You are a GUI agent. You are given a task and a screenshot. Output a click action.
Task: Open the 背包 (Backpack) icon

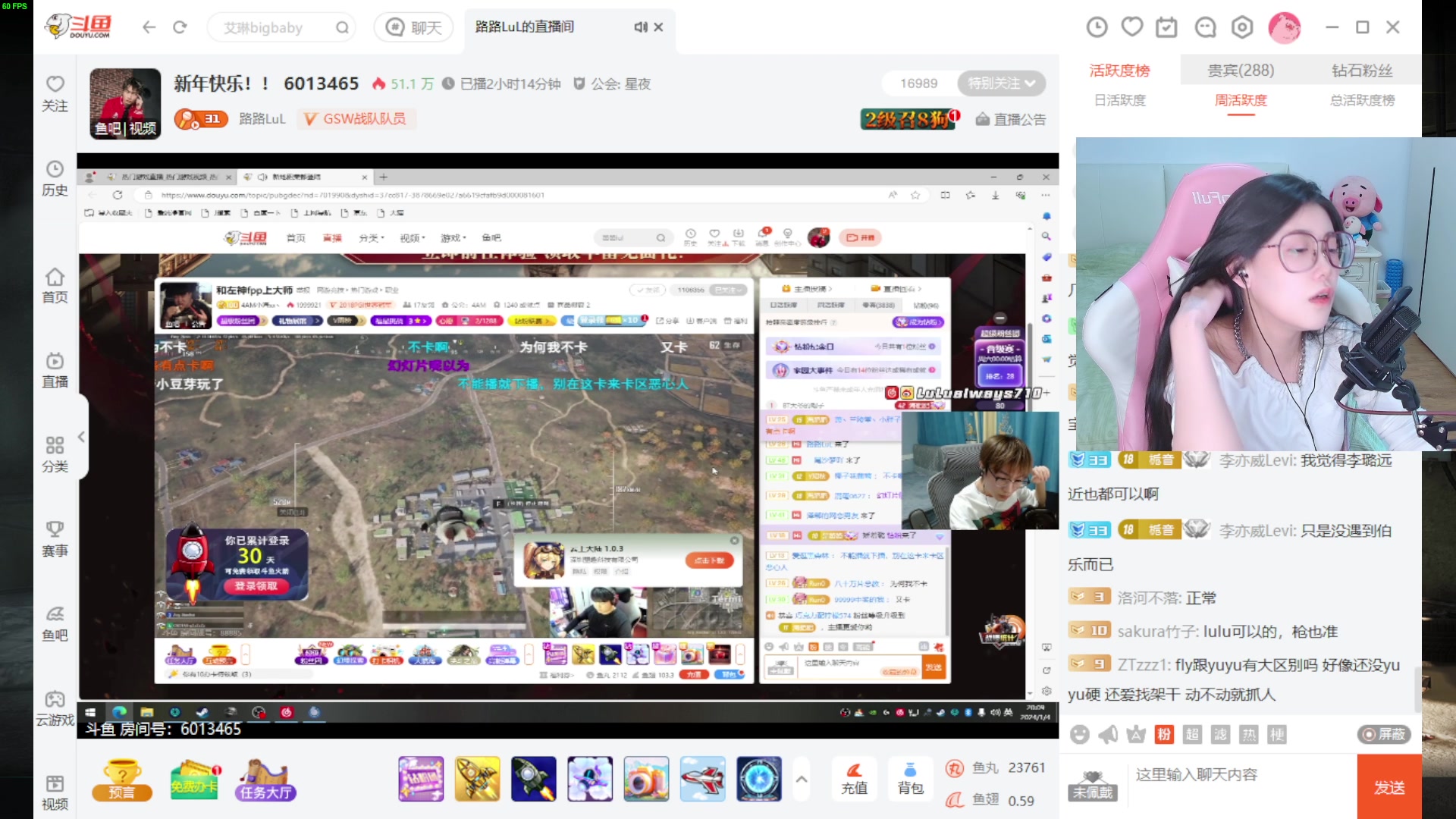click(x=910, y=778)
